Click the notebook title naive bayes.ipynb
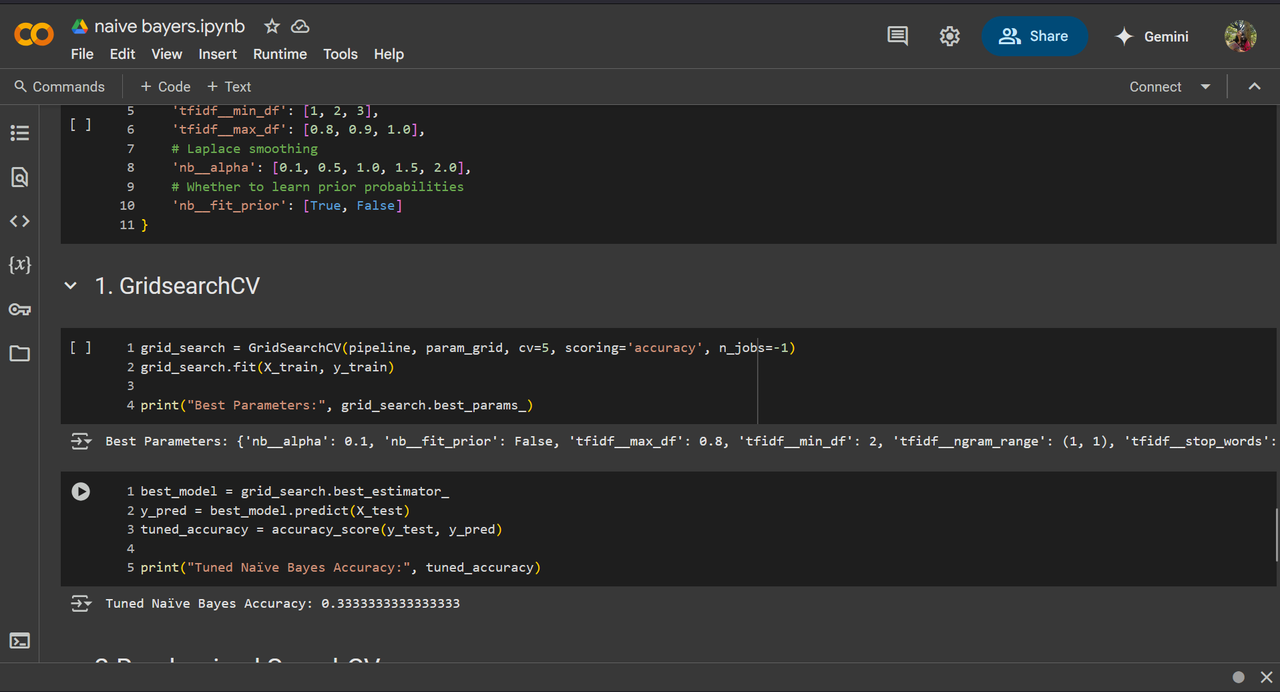1280x692 pixels. point(170,27)
